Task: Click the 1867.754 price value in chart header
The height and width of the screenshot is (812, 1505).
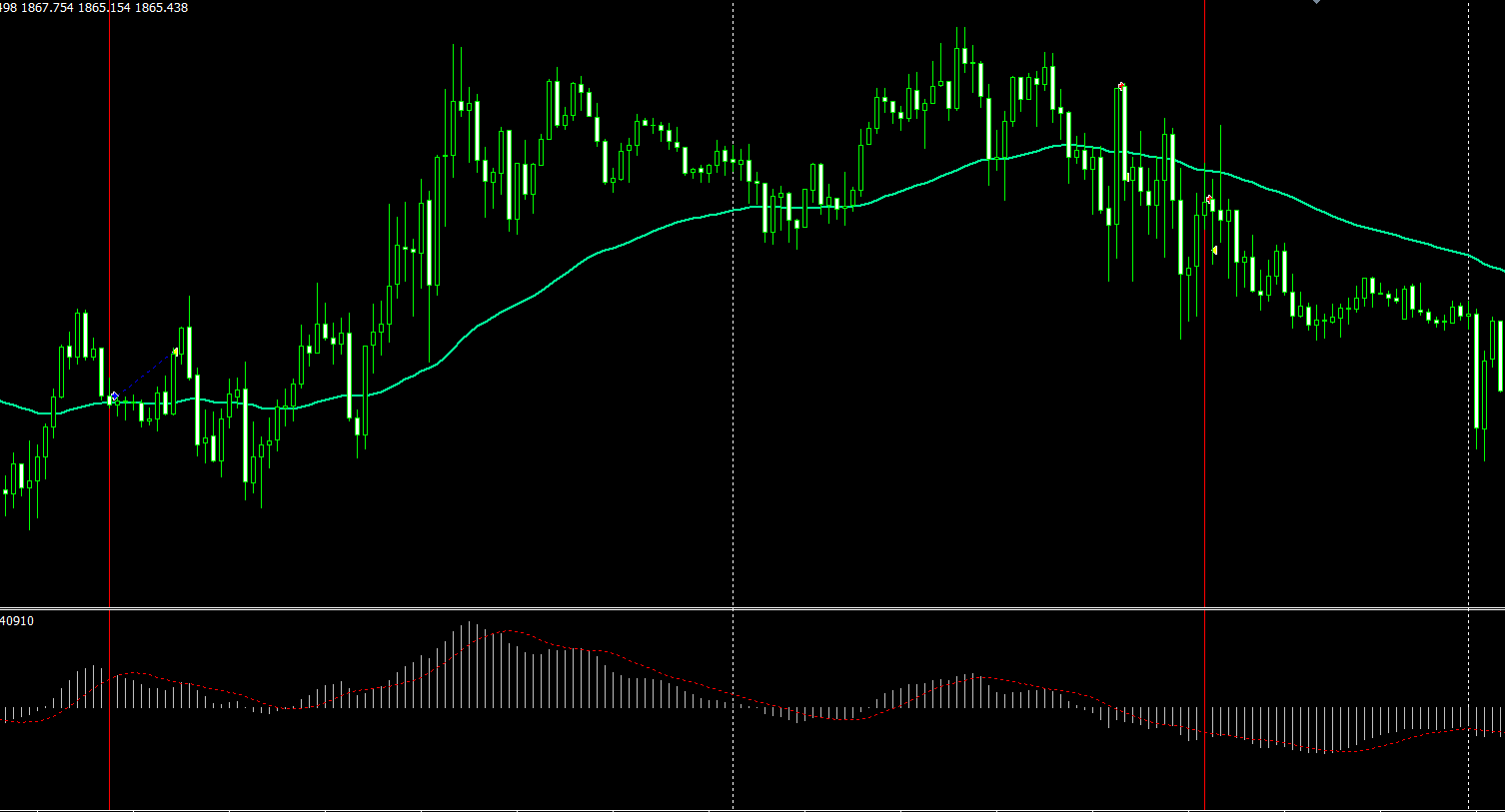Action: [48, 7]
